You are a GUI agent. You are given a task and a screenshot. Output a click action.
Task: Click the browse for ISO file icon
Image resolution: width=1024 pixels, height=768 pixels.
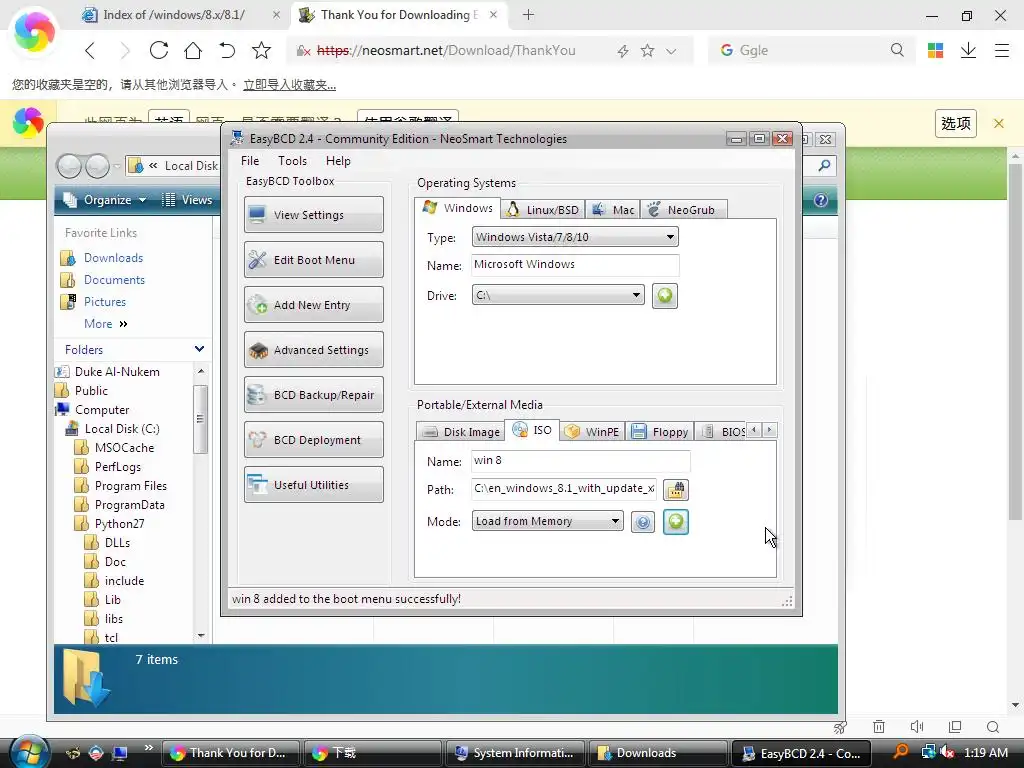[676, 490]
